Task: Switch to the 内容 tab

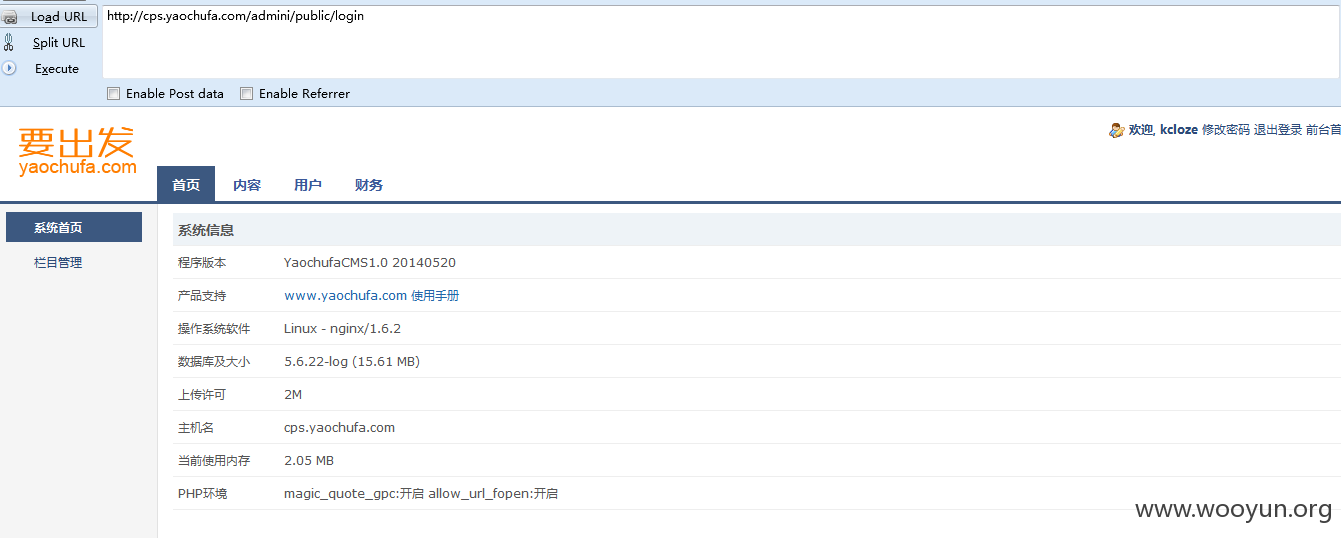Action: tap(247, 184)
